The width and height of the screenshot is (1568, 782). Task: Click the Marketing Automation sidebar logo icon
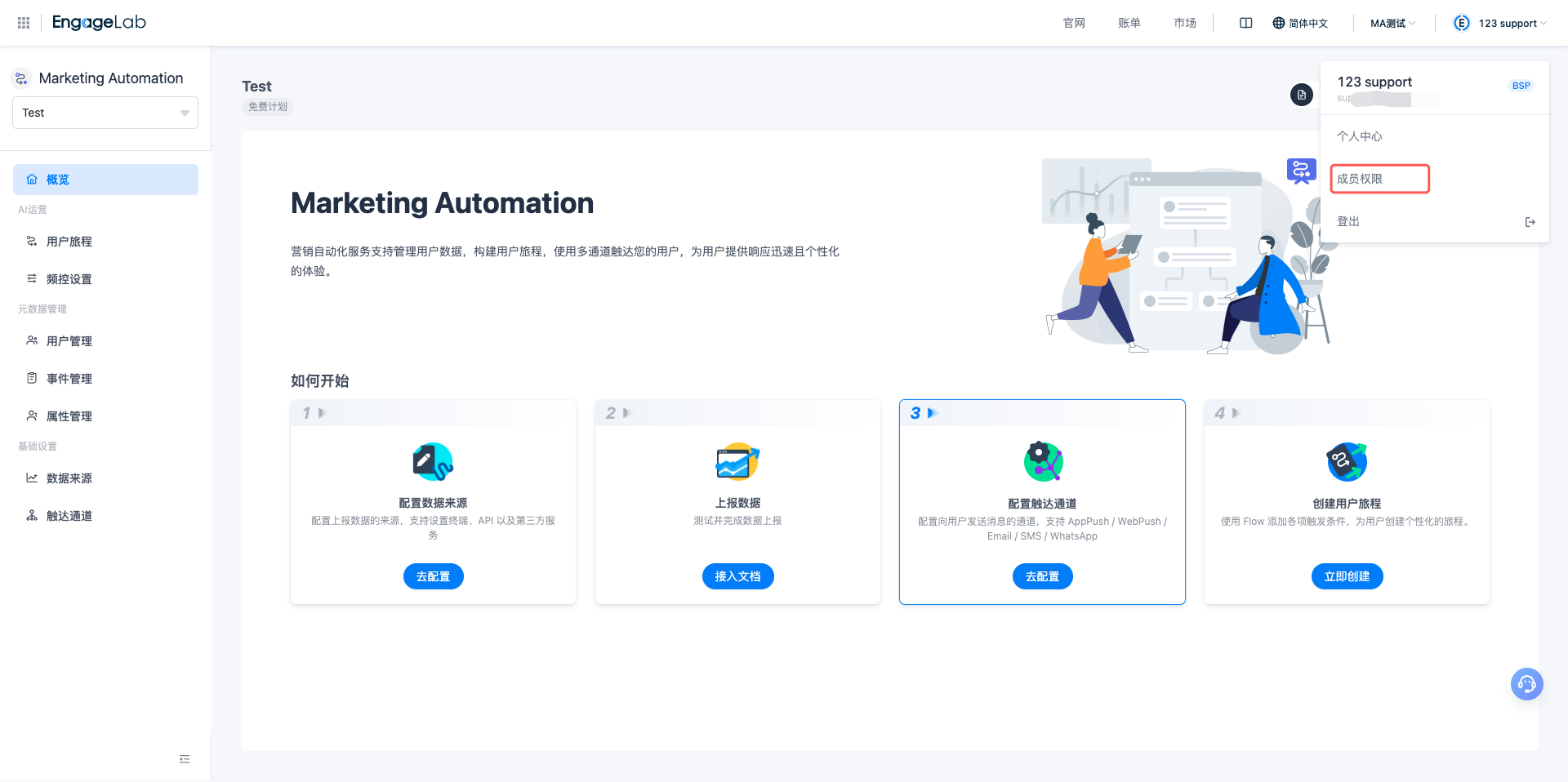pyautogui.click(x=21, y=78)
